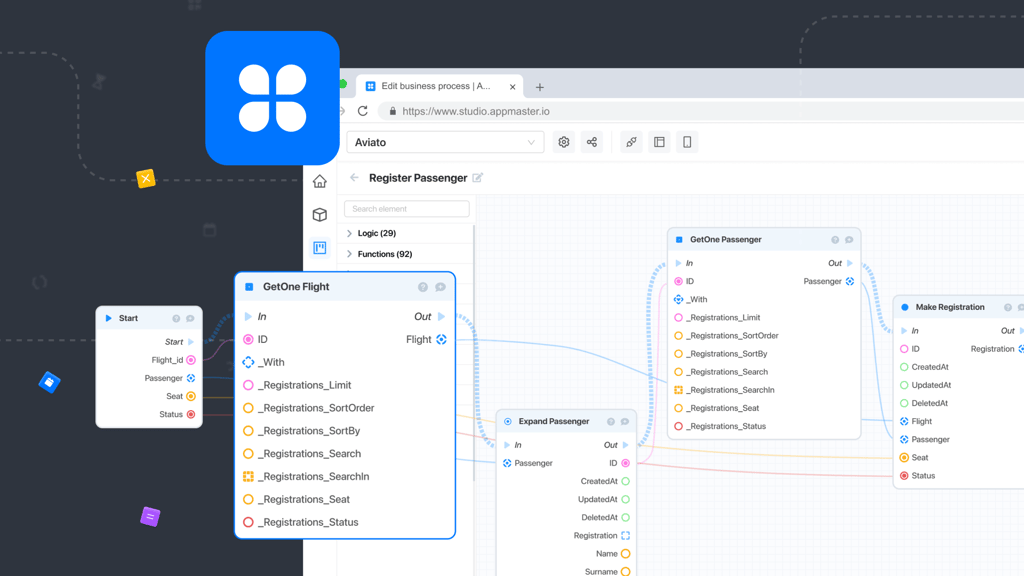Select the Seat output pin on Start block
The width and height of the screenshot is (1024, 576).
[191, 396]
